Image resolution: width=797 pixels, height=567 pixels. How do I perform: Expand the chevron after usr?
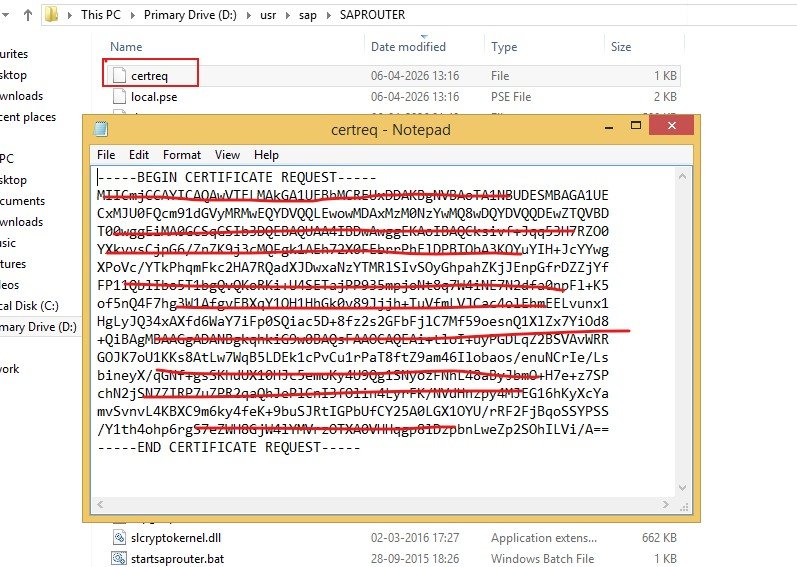point(288,15)
